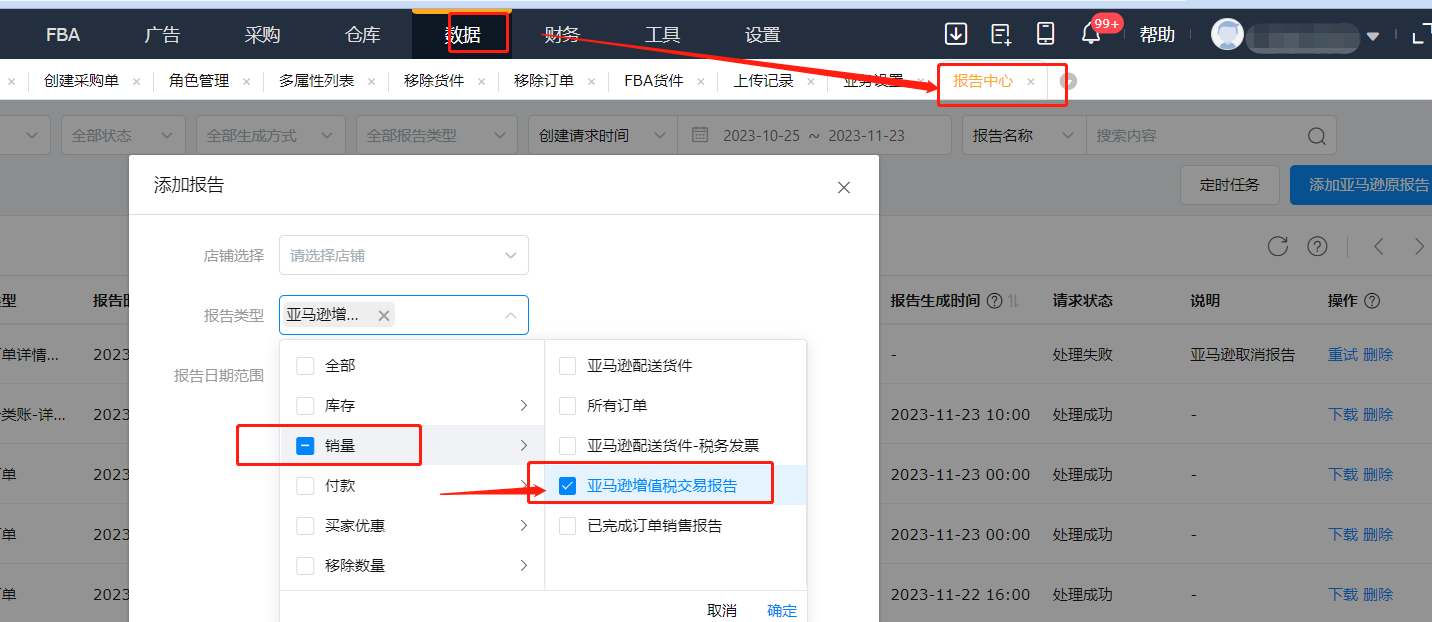Check 所有订单 option
The width and height of the screenshot is (1432, 622).
pyautogui.click(x=567, y=406)
